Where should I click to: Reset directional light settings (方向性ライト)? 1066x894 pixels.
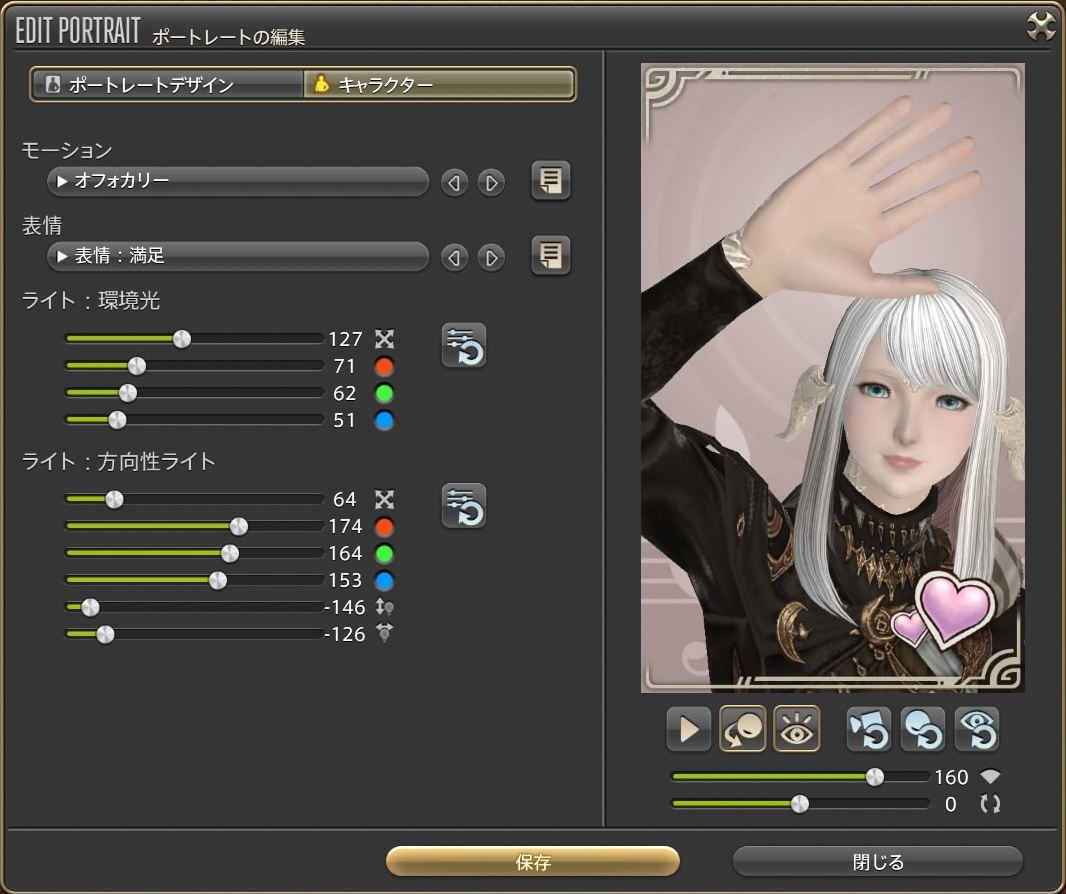[x=464, y=505]
